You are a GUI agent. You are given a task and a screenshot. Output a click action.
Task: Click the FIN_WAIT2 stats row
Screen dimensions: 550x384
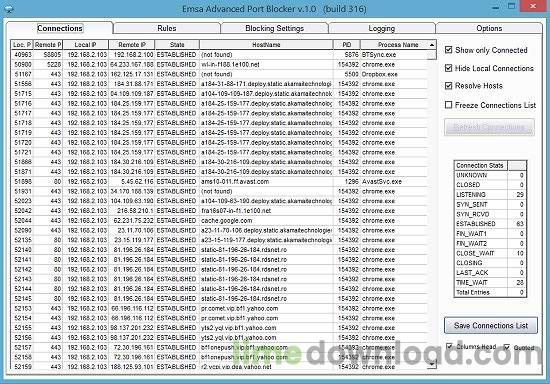coord(490,243)
